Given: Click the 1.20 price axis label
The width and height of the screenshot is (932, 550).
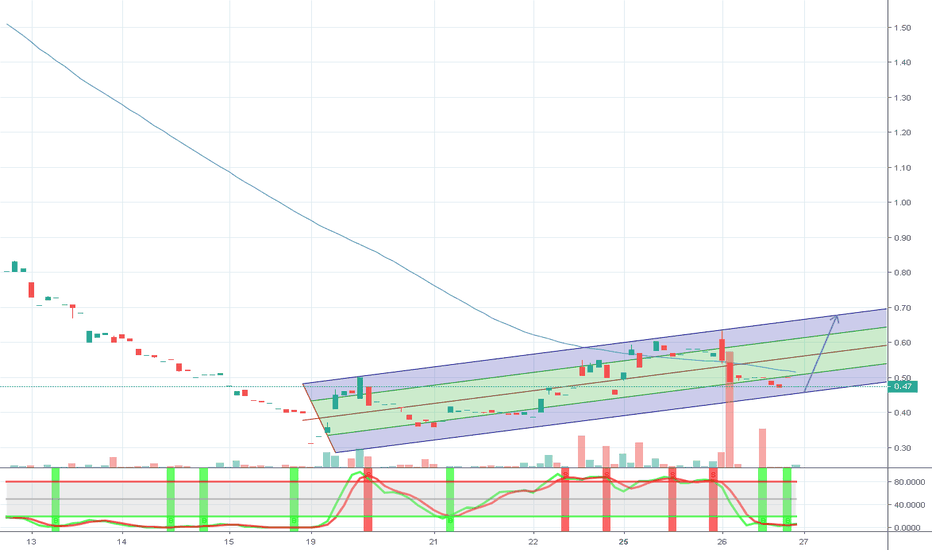Looking at the screenshot, I should [x=902, y=133].
